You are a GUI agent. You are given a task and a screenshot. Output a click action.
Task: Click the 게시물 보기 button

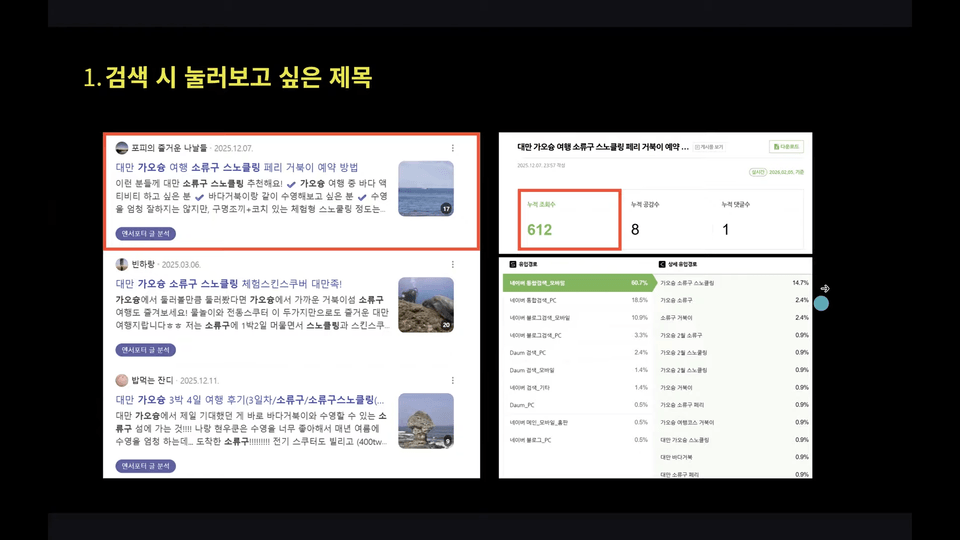(x=710, y=147)
